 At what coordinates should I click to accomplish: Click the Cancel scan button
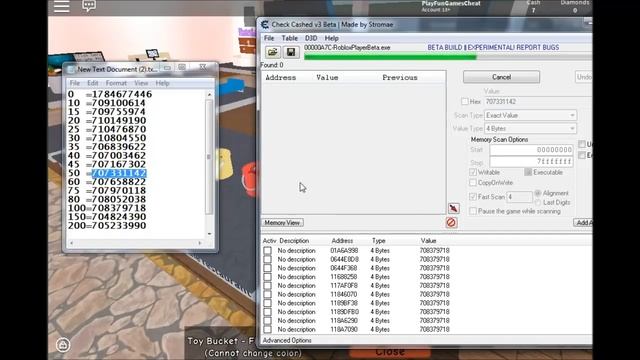tap(501, 77)
